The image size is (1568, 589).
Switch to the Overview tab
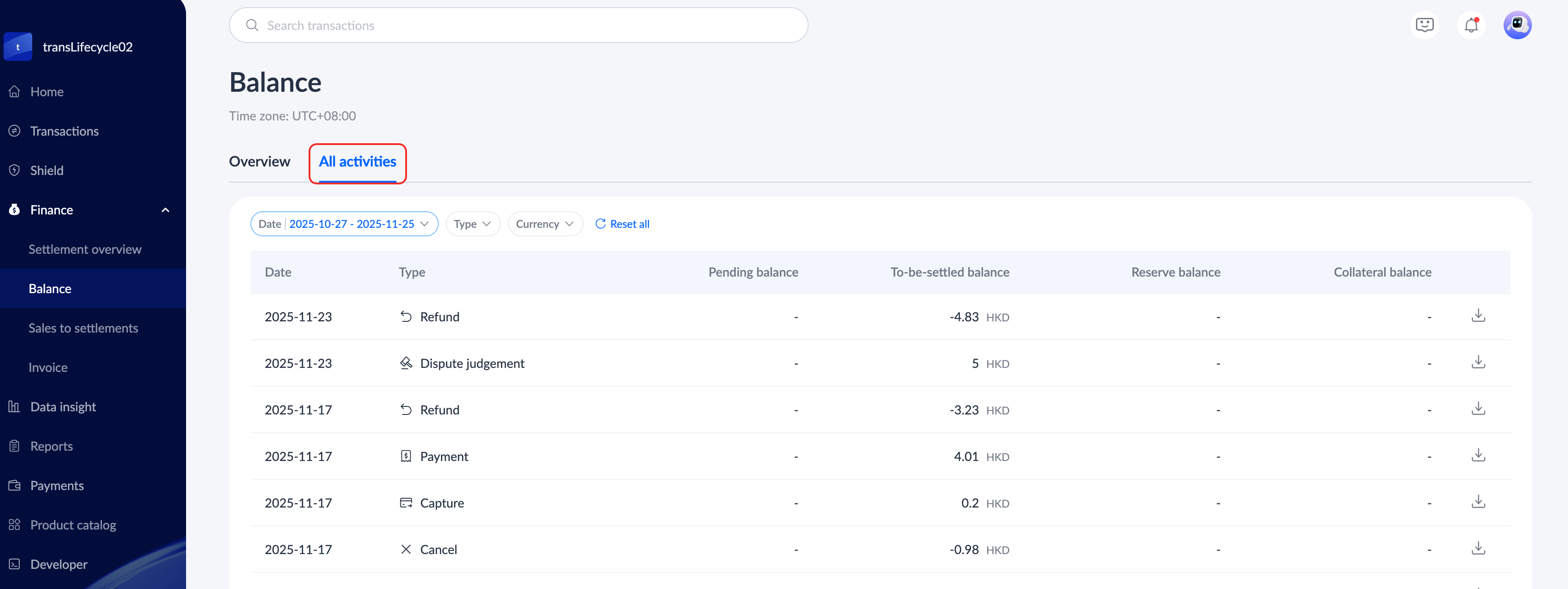click(259, 162)
